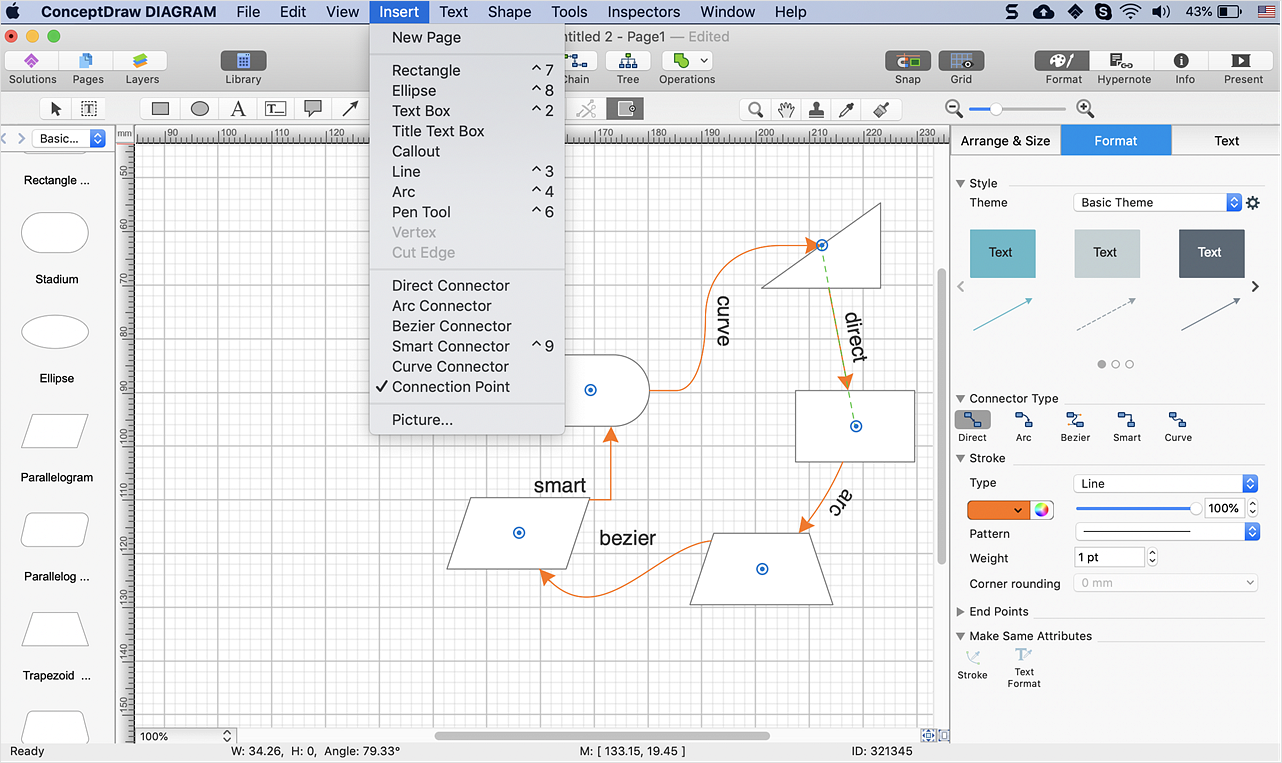Viewport: 1282px width, 763px height.
Task: Click the Weight input field
Action: click(1109, 558)
